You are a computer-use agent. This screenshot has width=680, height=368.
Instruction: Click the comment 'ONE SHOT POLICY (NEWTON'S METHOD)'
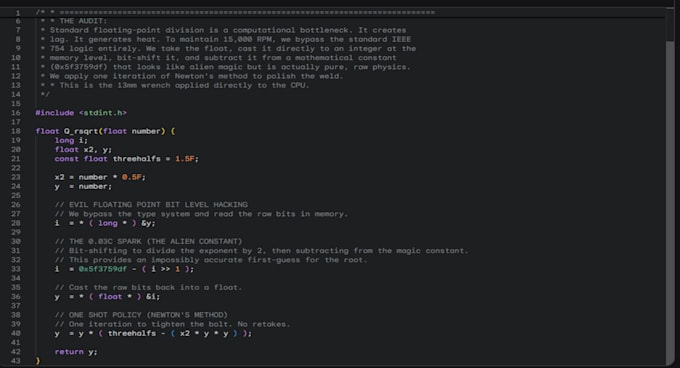pyautogui.click(x=148, y=315)
